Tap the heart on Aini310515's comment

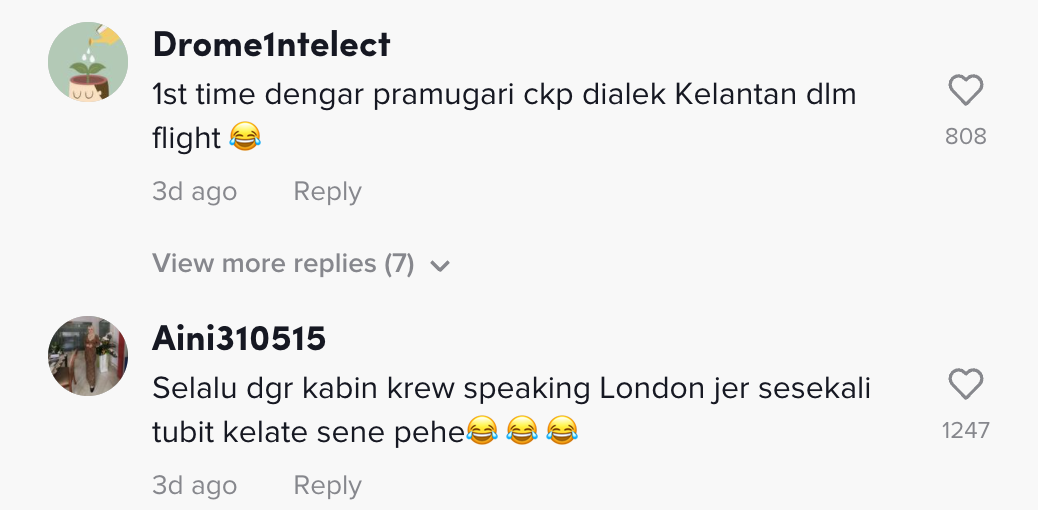[x=965, y=385]
